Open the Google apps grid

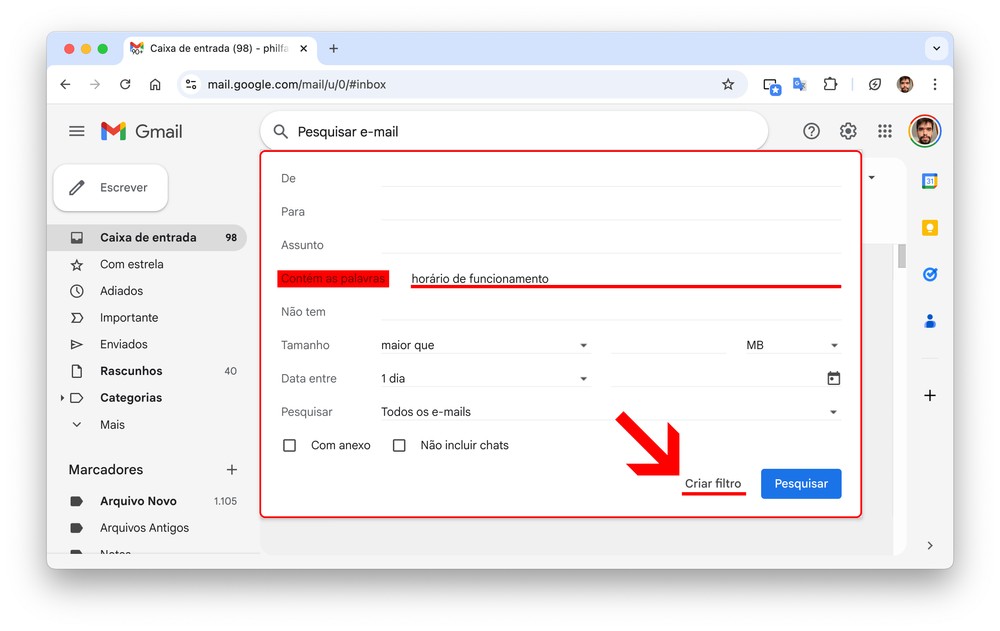tap(884, 131)
